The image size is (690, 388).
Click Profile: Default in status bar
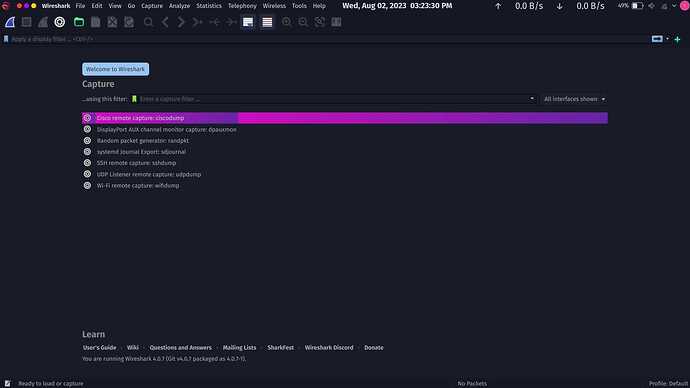(x=668, y=384)
